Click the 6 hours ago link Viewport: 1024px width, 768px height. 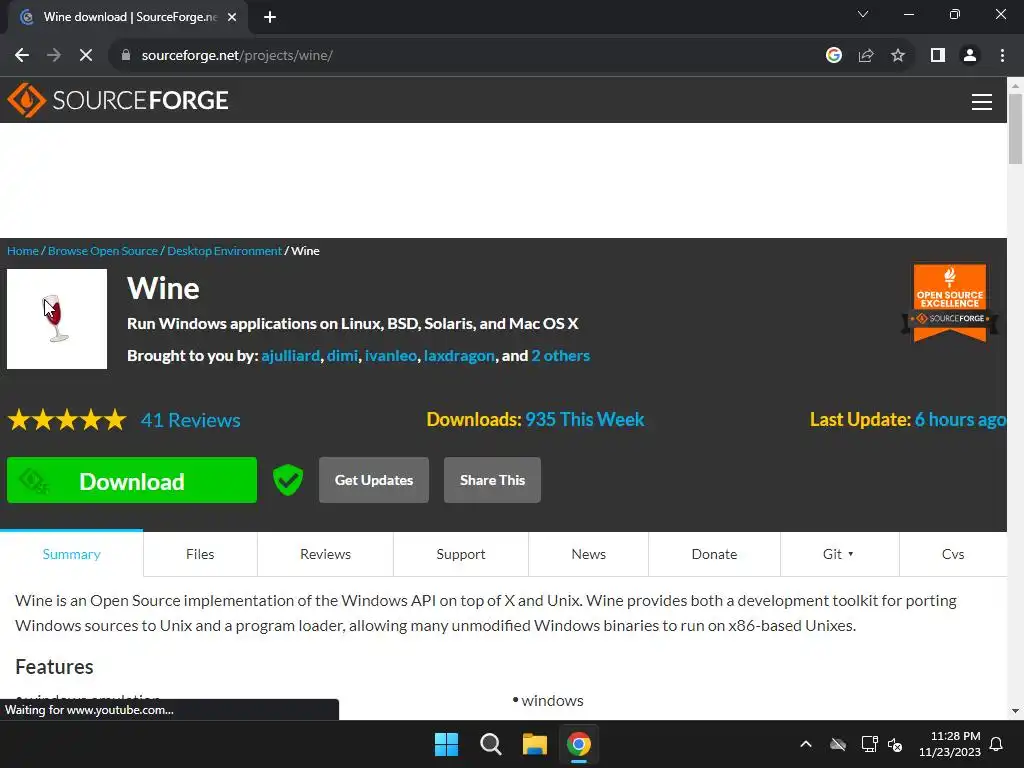coord(960,419)
